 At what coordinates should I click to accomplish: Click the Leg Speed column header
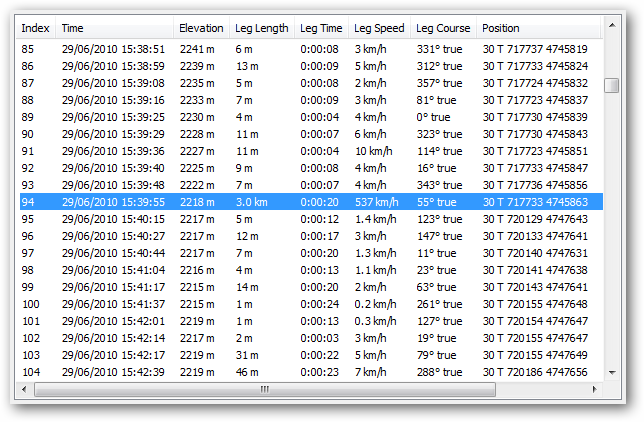click(x=379, y=28)
